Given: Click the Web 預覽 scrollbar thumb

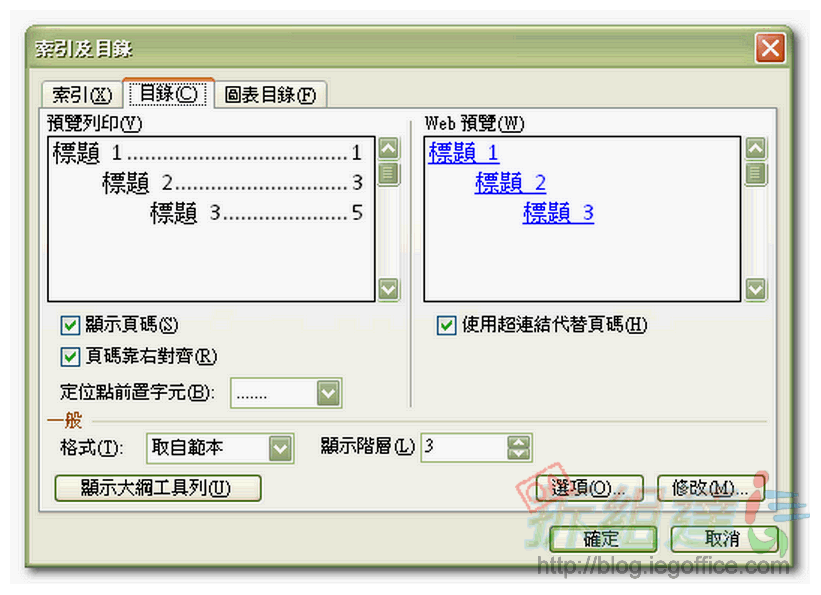Looking at the screenshot, I should [x=755, y=173].
